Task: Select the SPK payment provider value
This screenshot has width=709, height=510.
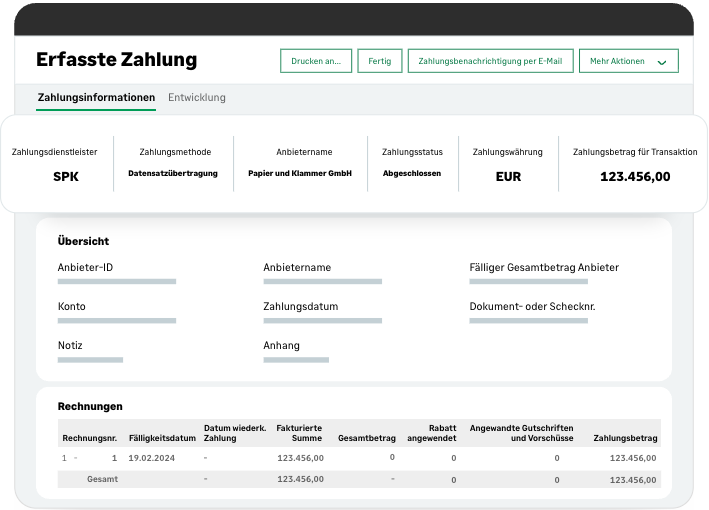Action: coord(66,177)
